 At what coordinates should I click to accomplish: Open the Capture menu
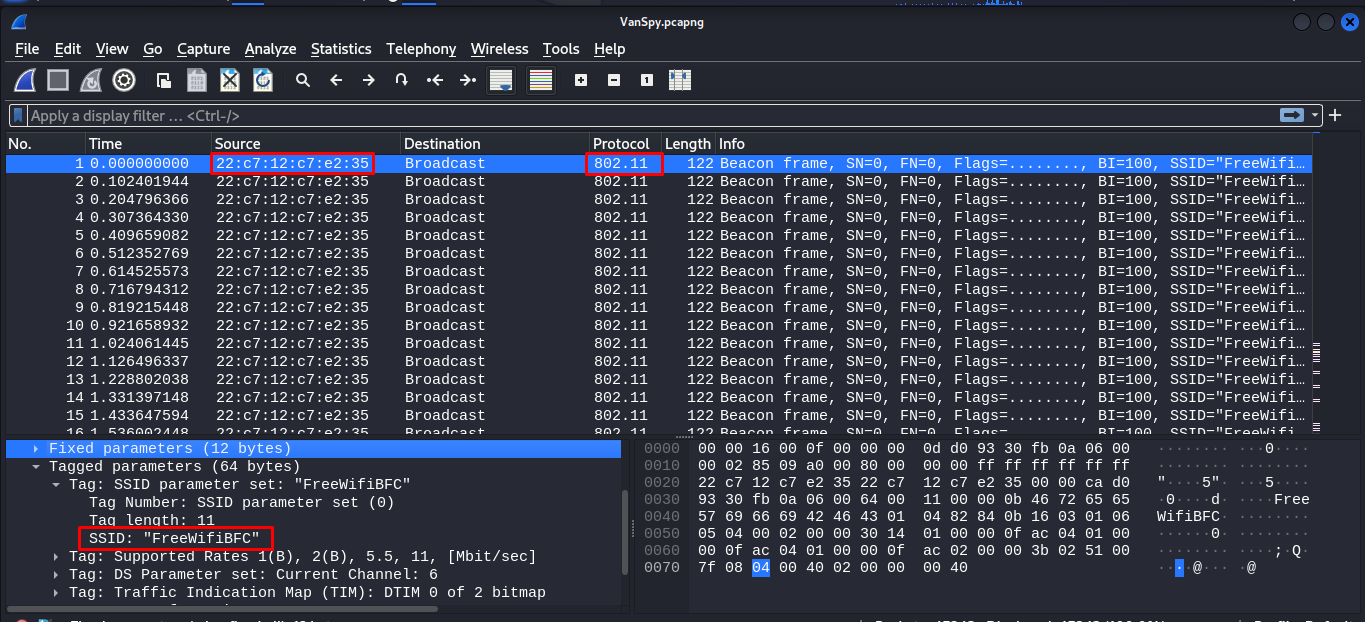point(204,49)
